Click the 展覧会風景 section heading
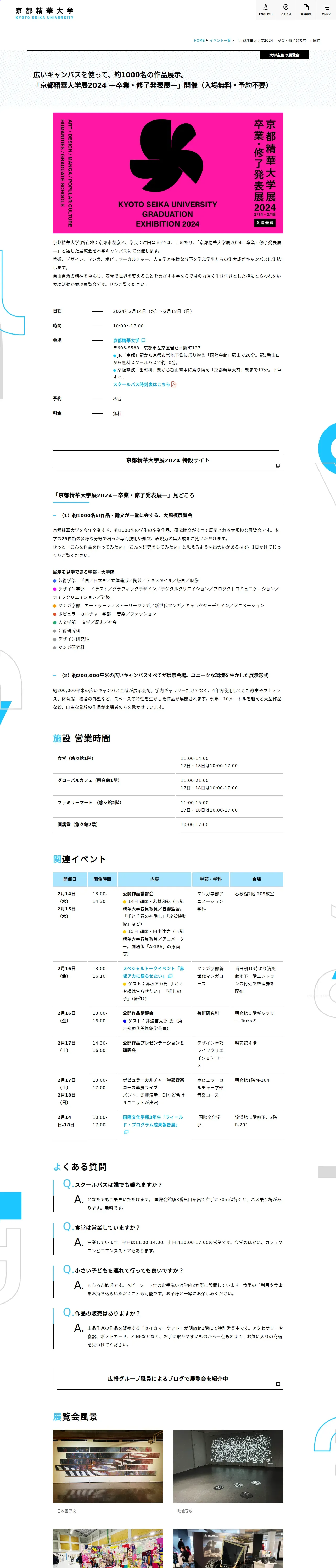 click(76, 1416)
